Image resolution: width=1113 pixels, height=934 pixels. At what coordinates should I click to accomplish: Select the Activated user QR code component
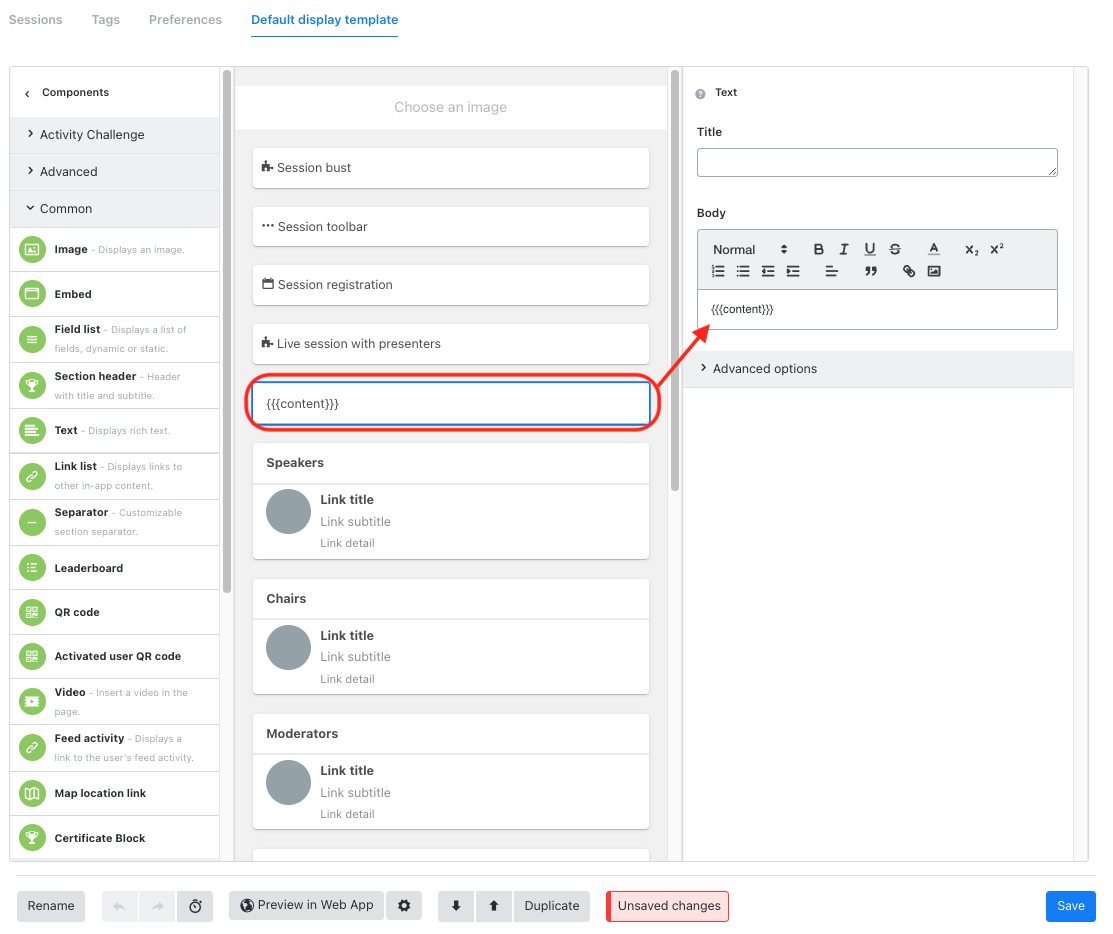[x=114, y=656]
